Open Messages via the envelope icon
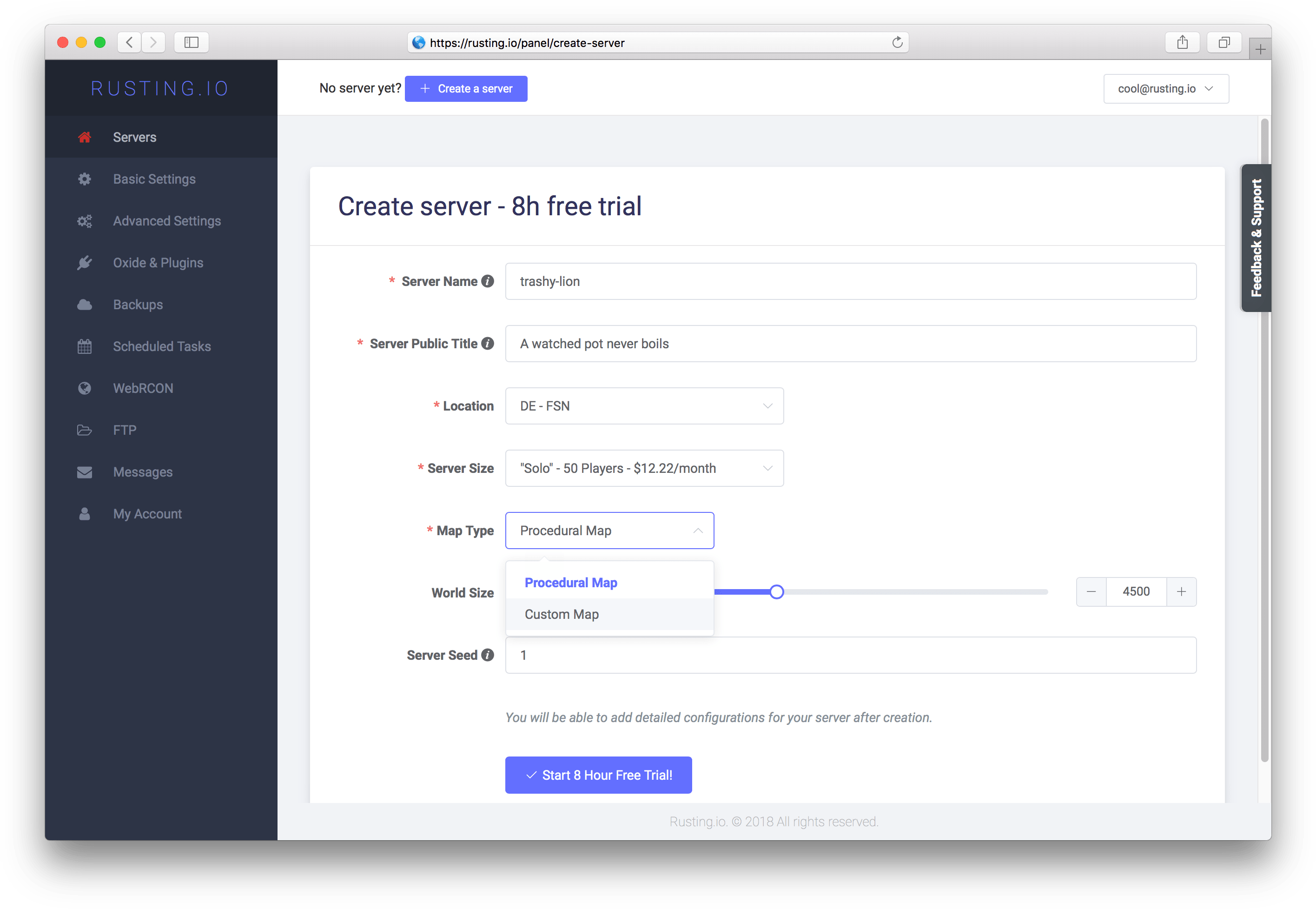This screenshot has width=1316, height=909. point(84,471)
